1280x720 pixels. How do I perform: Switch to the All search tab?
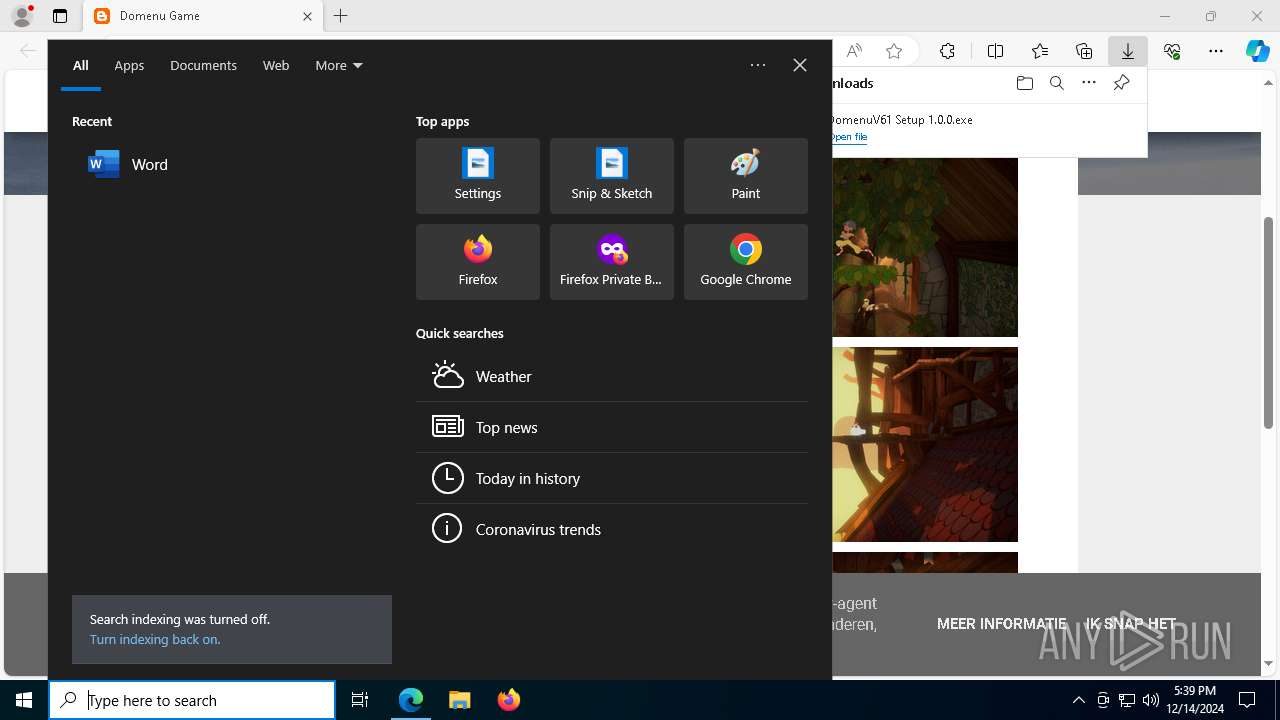[81, 65]
